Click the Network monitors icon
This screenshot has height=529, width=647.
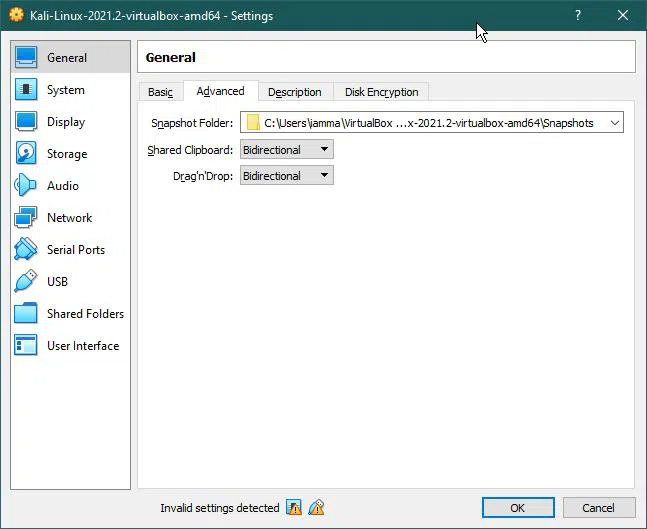pyautogui.click(x=26, y=217)
